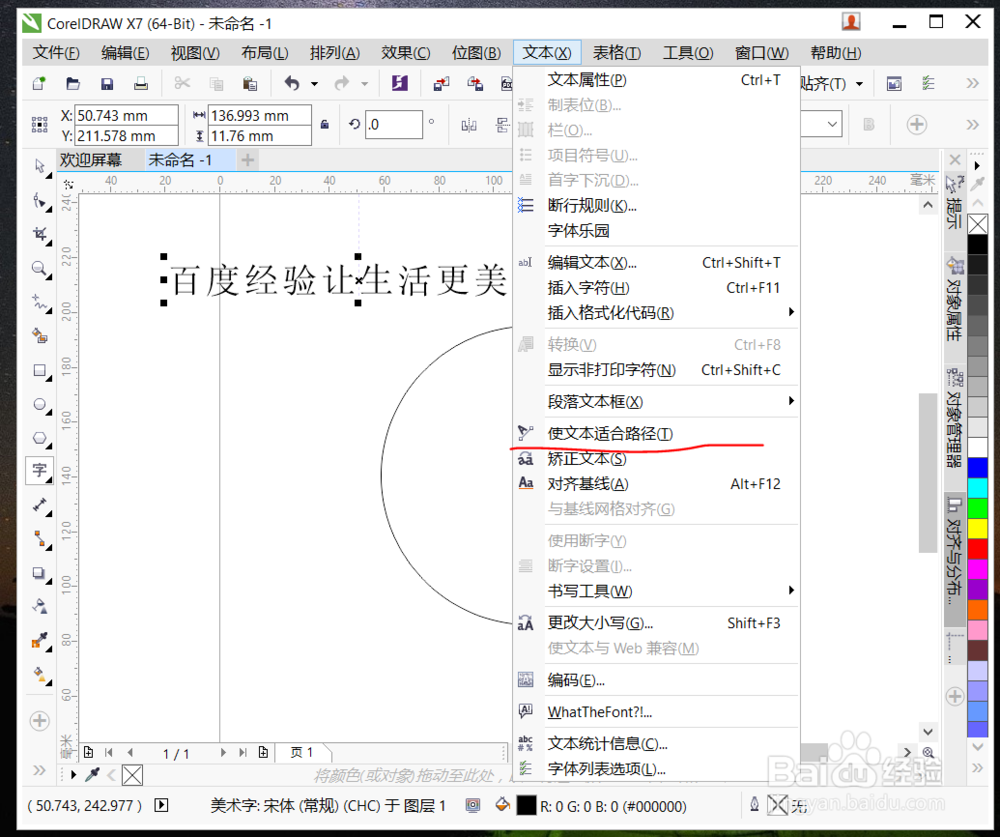This screenshot has height=837, width=1000.
Task: Select the Rectangle tool
Action: 40,371
